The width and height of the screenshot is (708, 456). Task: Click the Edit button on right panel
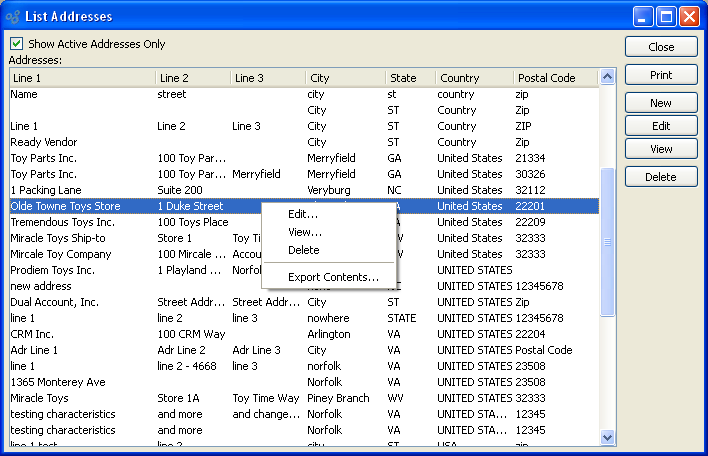pos(660,126)
